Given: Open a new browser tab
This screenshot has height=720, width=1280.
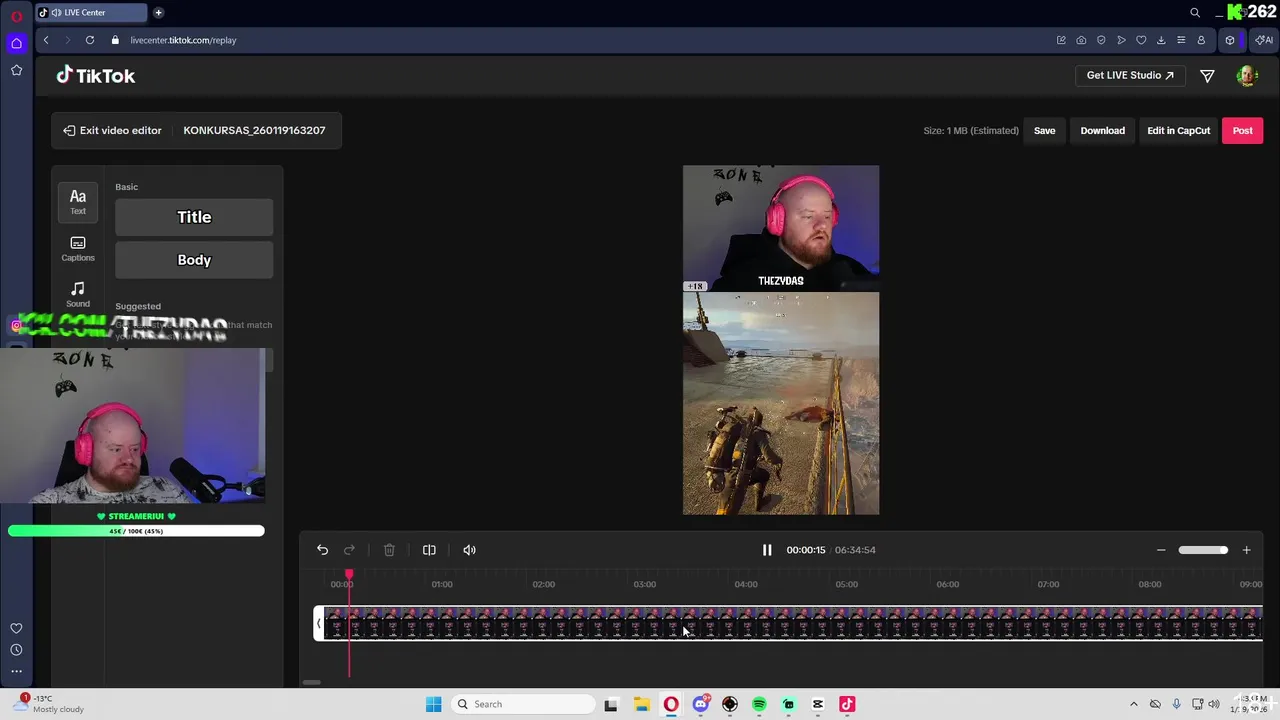Looking at the screenshot, I should (x=158, y=13).
